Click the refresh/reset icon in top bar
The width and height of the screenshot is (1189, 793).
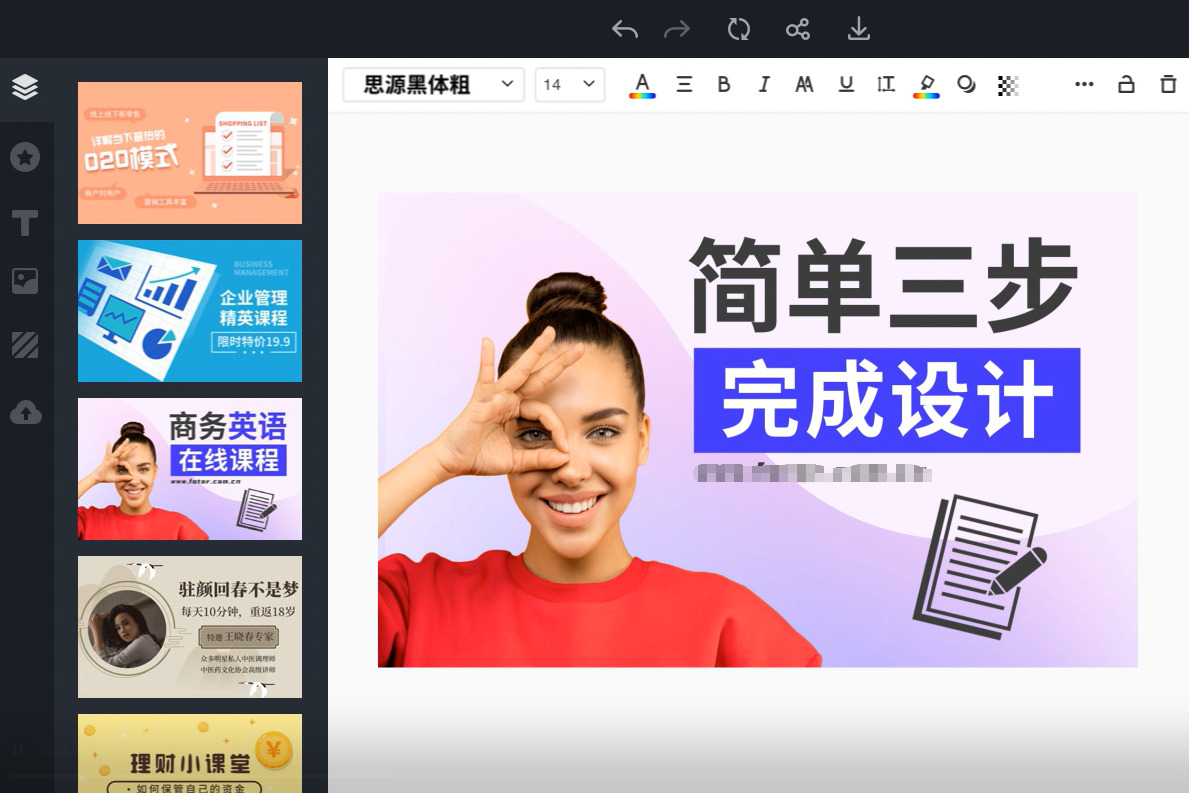click(x=739, y=30)
